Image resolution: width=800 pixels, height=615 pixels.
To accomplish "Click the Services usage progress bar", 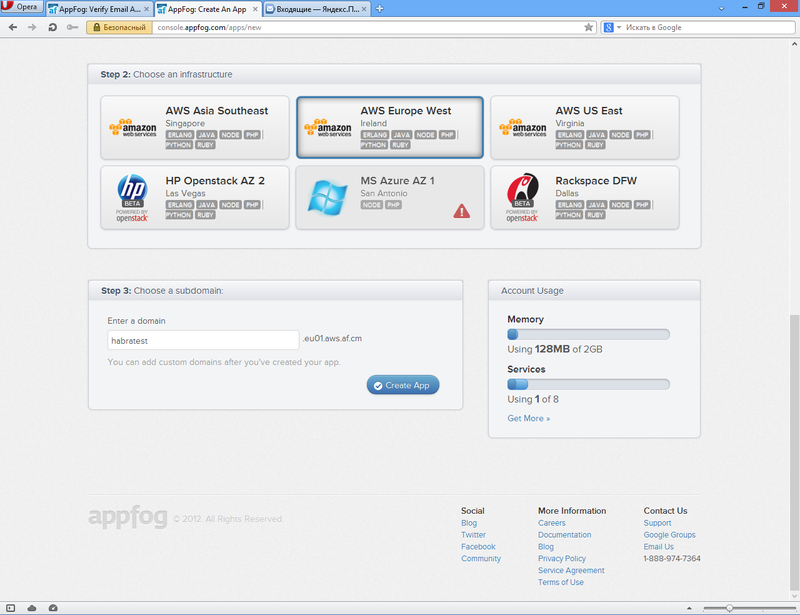I will (588, 384).
